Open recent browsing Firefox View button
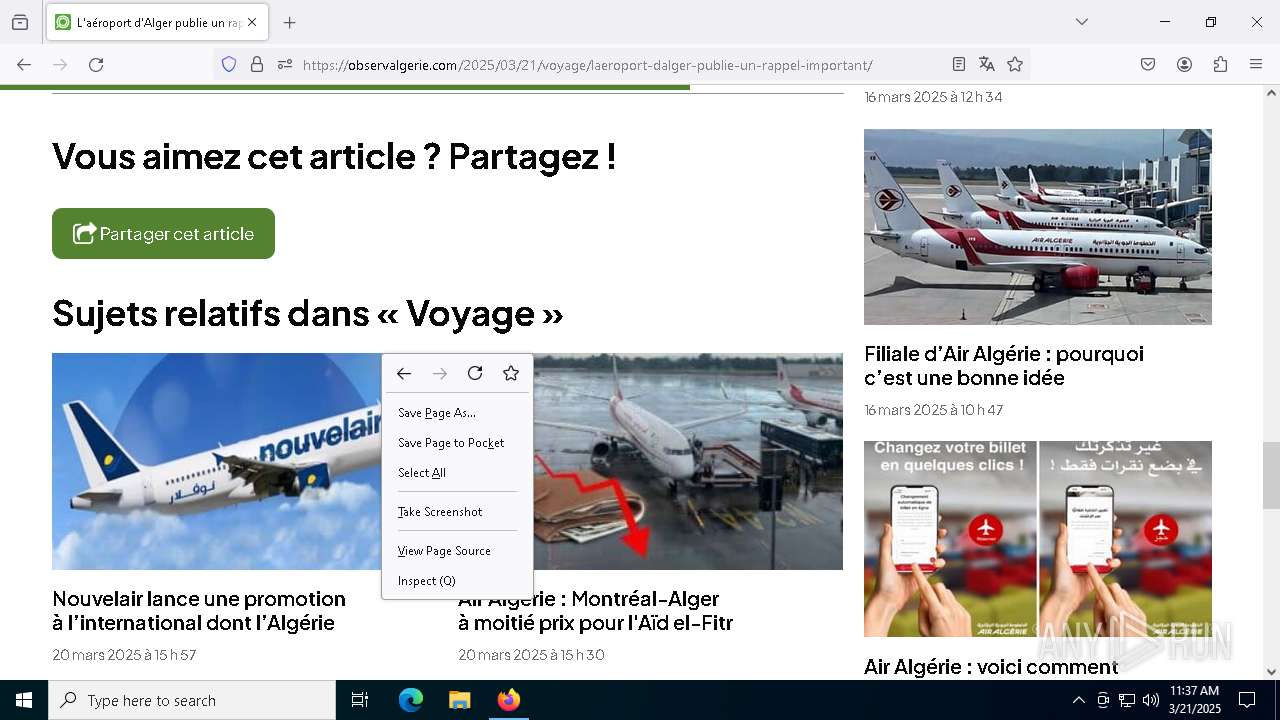The image size is (1280, 720). [20, 22]
